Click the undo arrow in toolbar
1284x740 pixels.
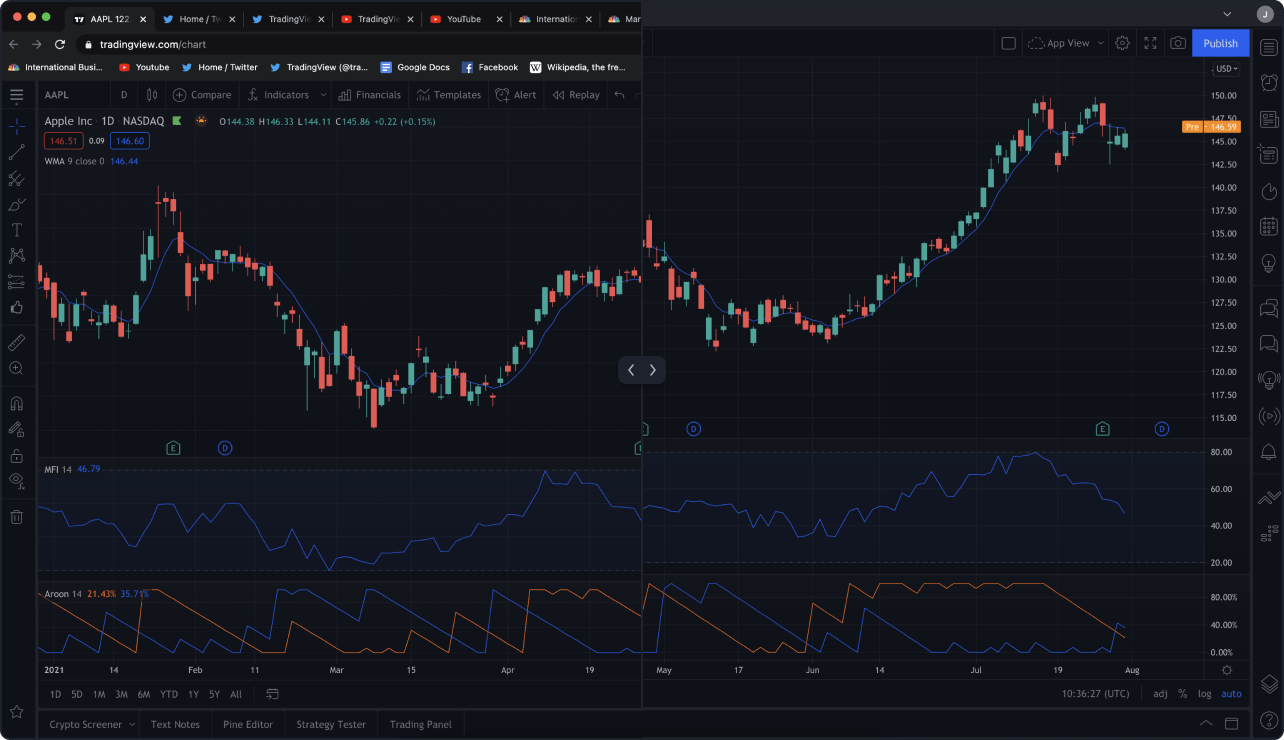pyautogui.click(x=620, y=95)
